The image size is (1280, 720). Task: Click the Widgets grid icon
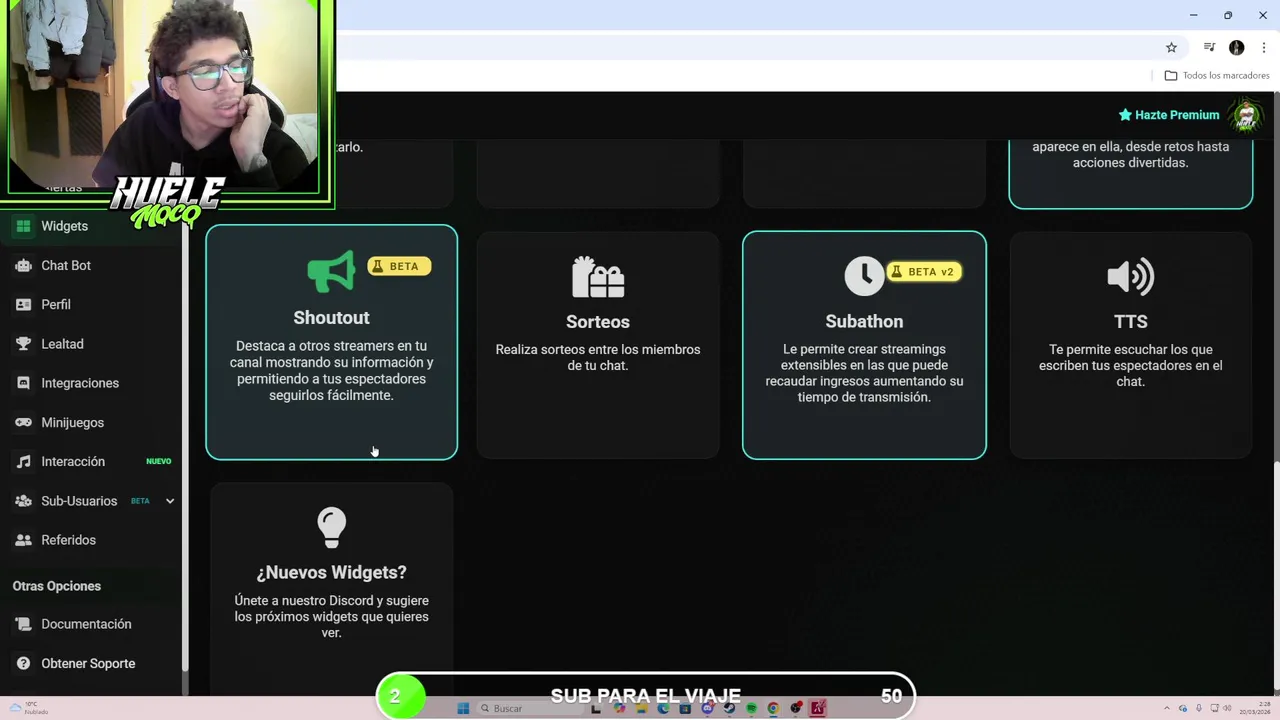point(23,226)
